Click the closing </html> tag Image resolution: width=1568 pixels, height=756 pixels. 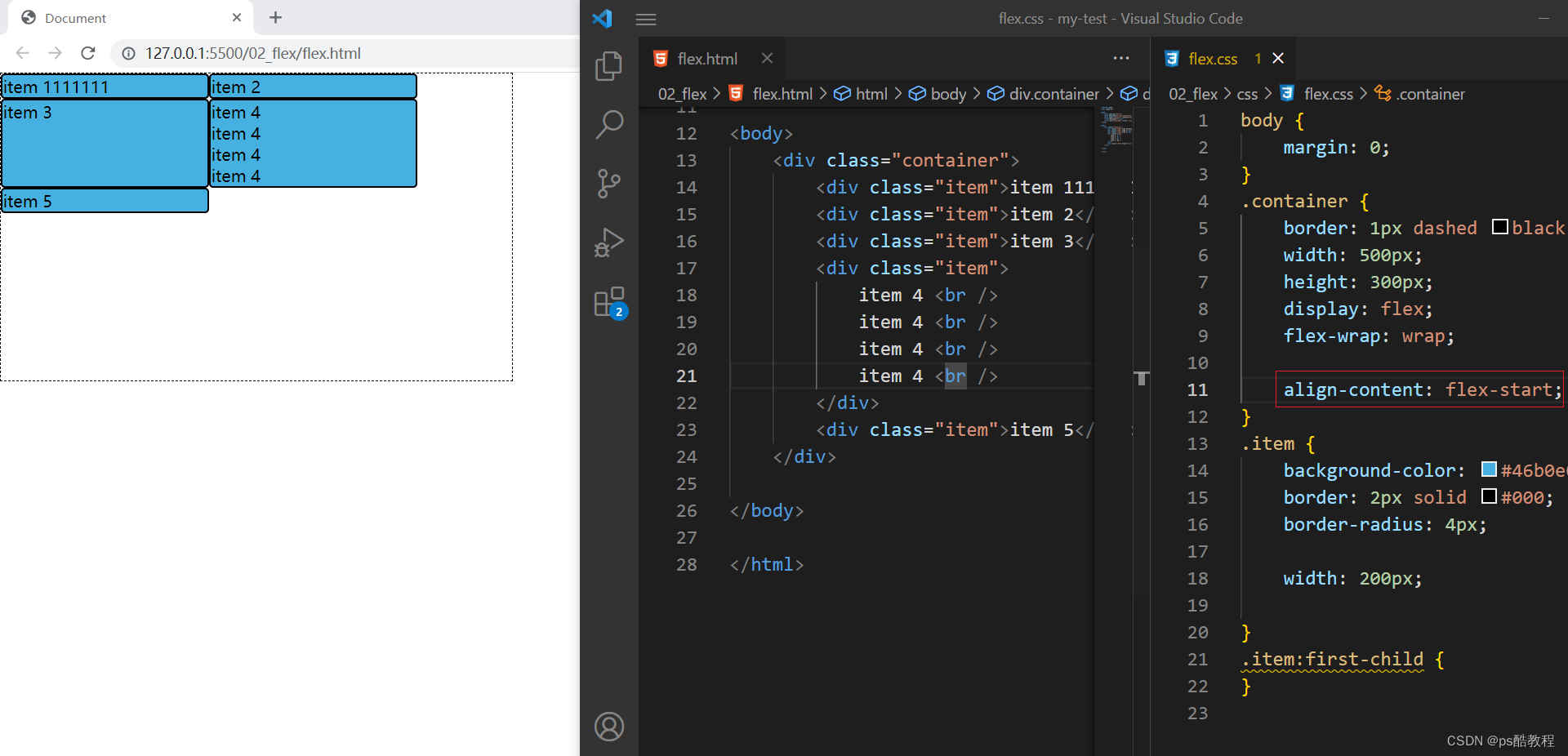click(x=767, y=564)
